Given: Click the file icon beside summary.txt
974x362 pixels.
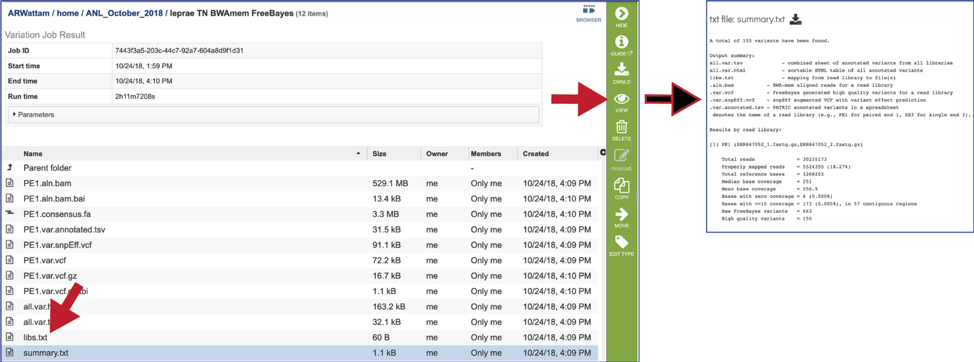Looking at the screenshot, I should click(x=9, y=352).
